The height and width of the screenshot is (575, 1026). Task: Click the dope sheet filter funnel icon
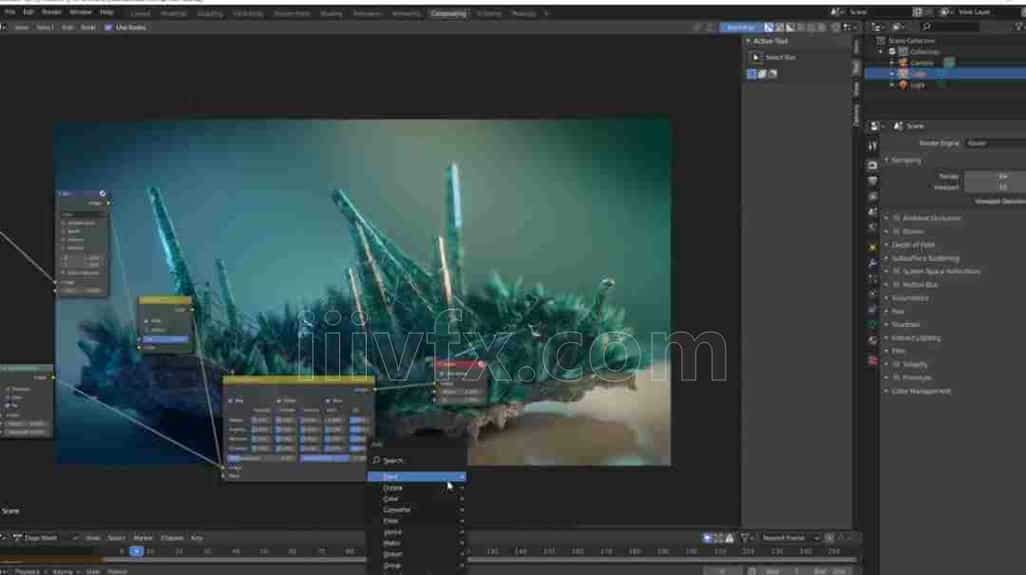(x=745, y=538)
